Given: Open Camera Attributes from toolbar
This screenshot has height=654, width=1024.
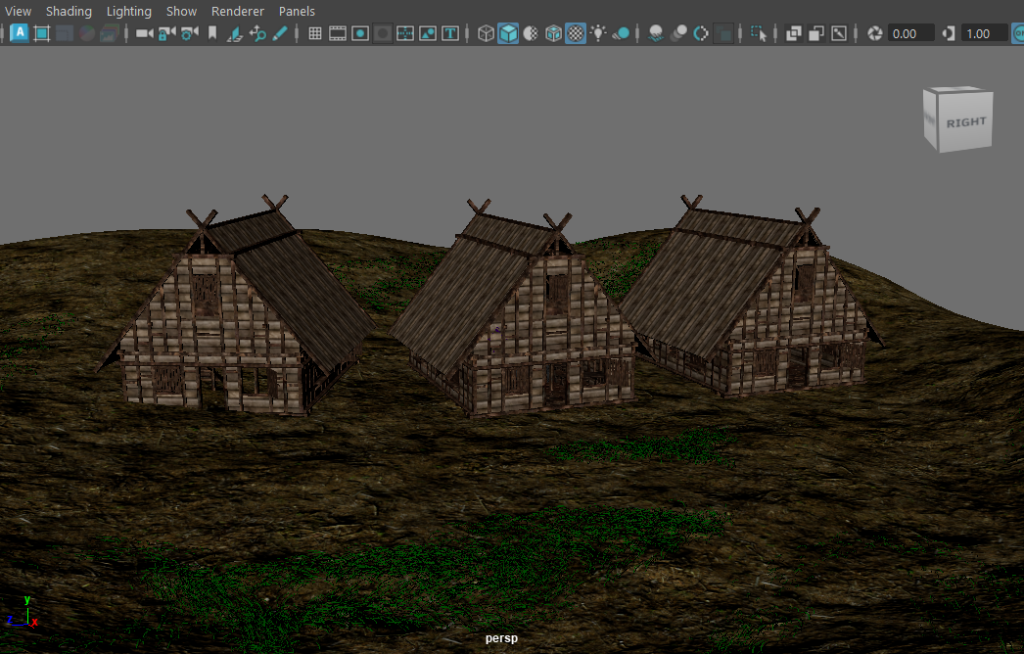Looking at the screenshot, I should click(189, 33).
